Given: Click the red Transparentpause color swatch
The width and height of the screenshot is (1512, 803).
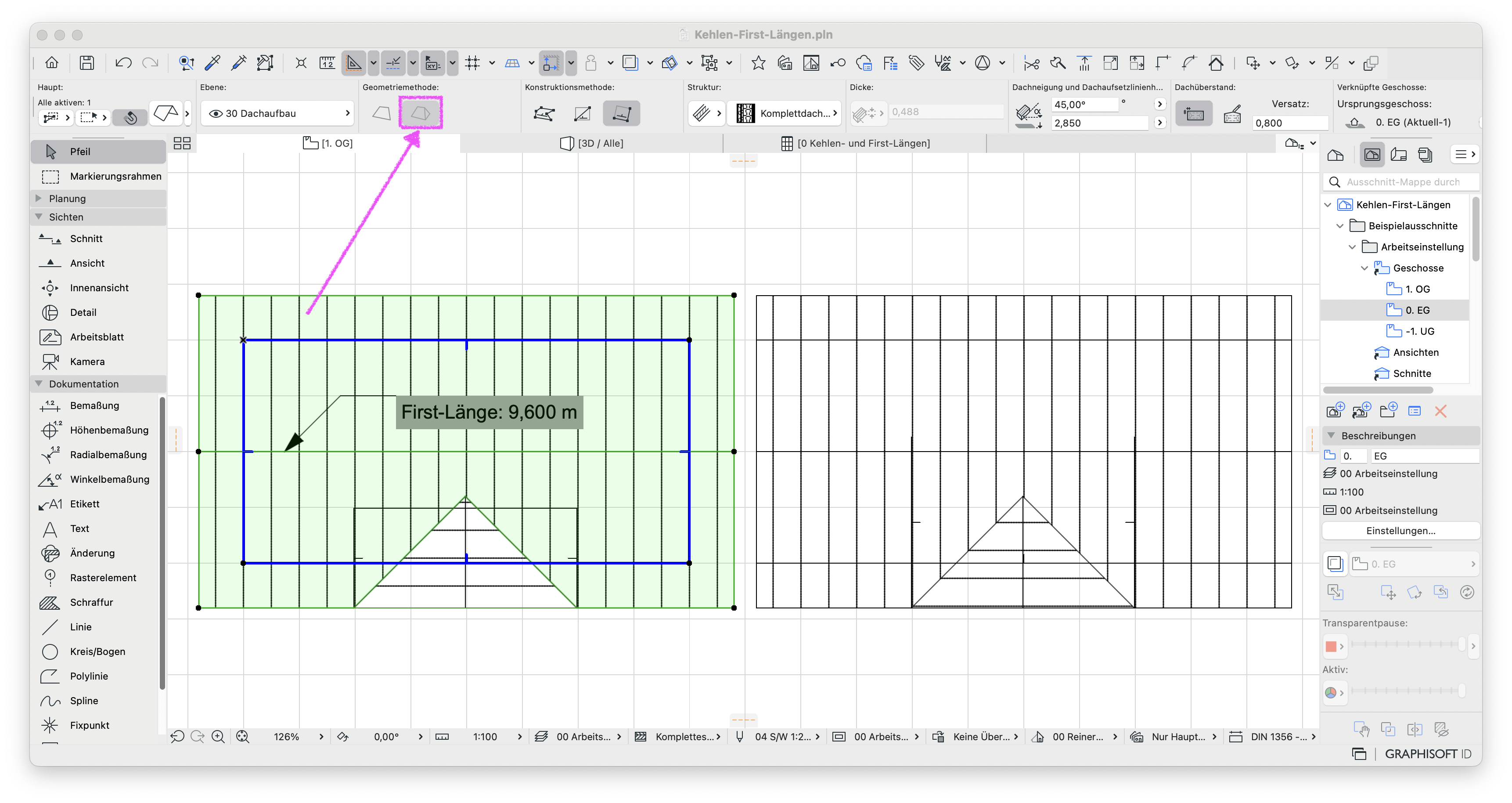Looking at the screenshot, I should (1331, 646).
